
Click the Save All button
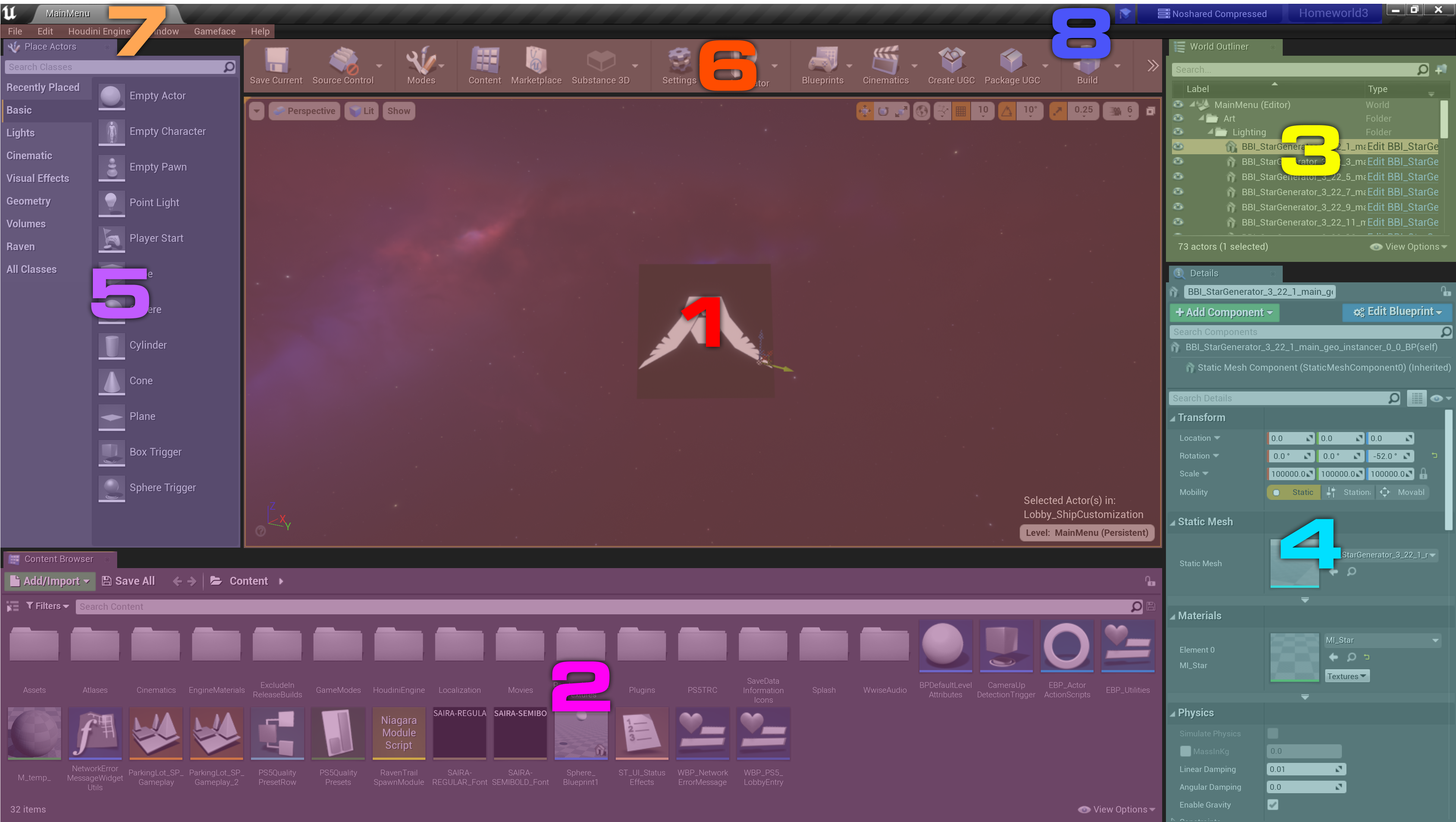pos(128,581)
